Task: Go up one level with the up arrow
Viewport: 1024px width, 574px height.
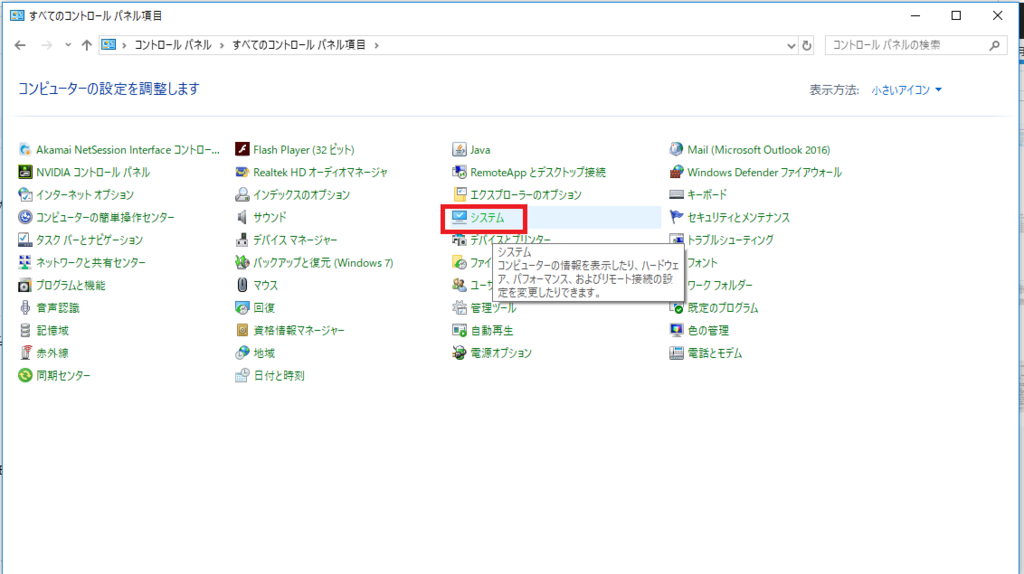Action: [86, 45]
